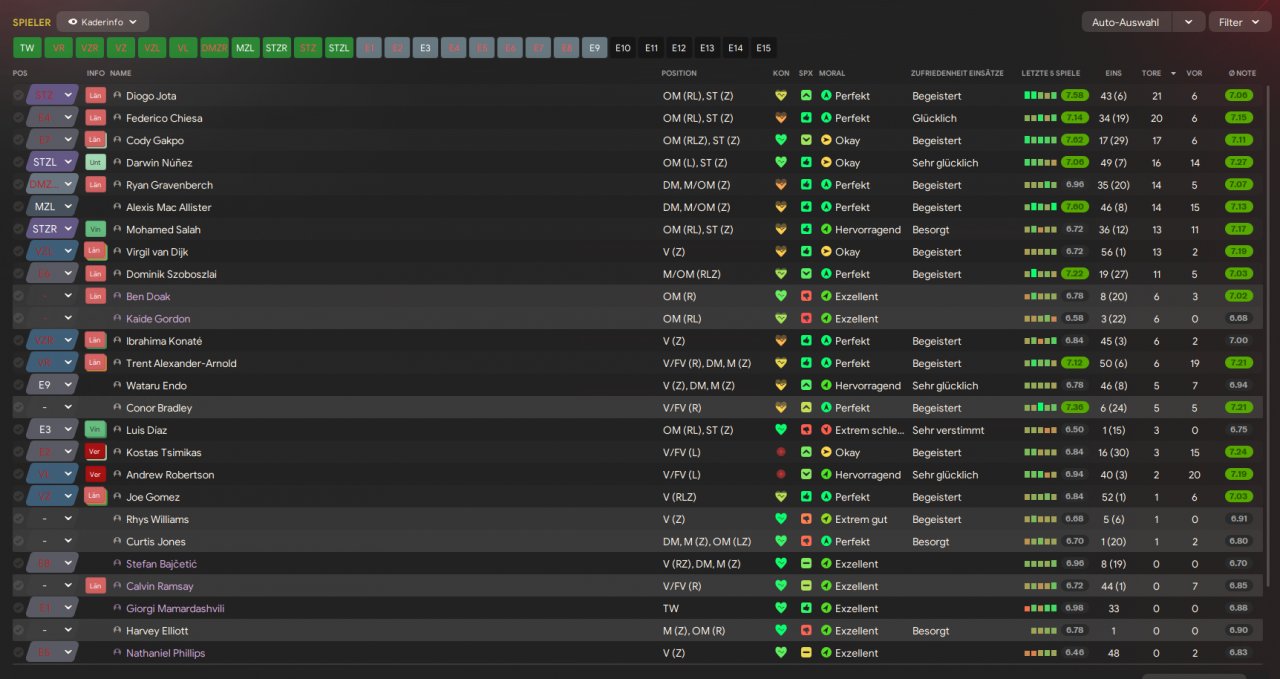Tick the selection circle for Harvey Elliott
Image resolution: width=1280 pixels, height=679 pixels.
pos(18,631)
